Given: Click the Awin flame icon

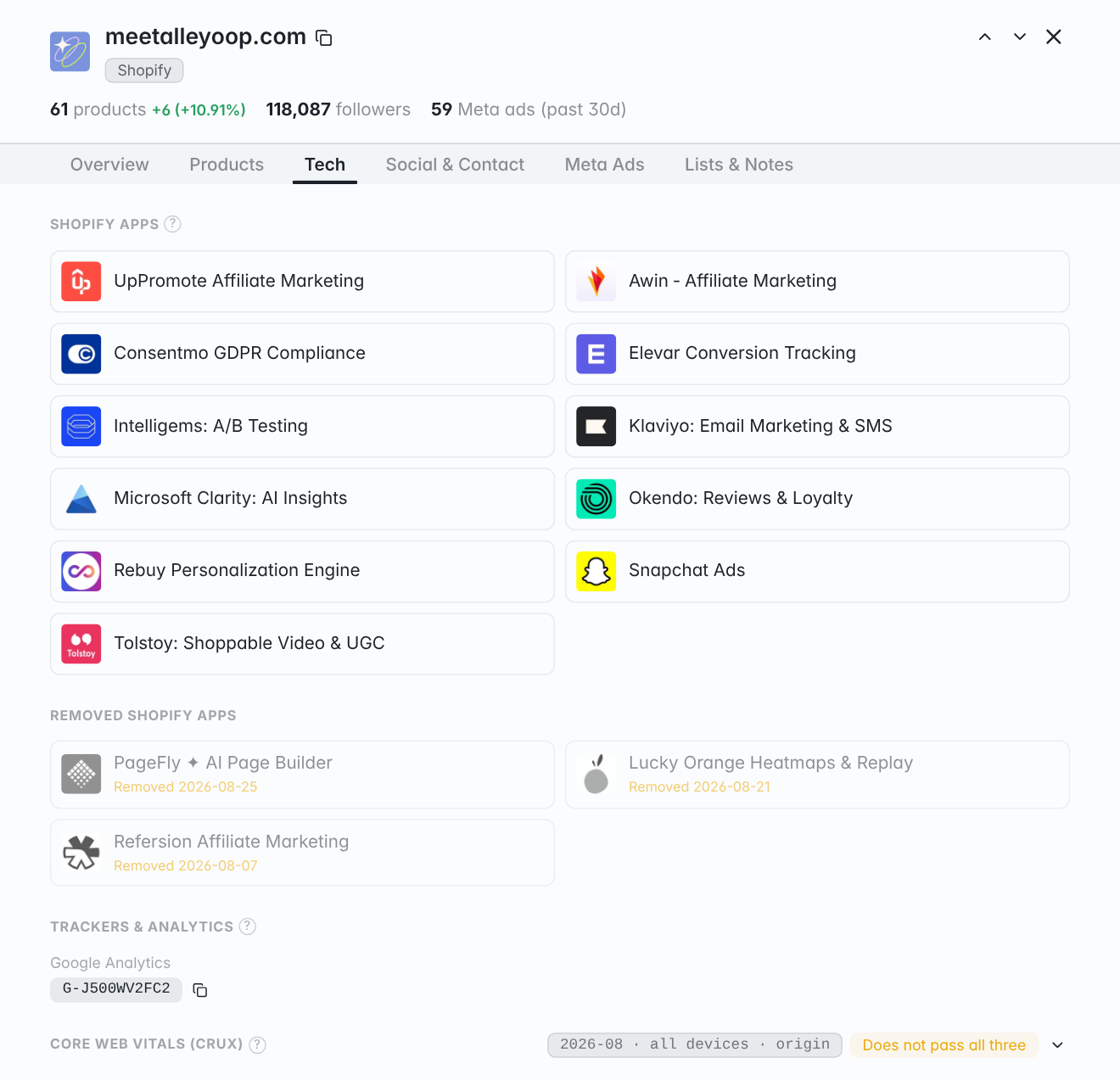Looking at the screenshot, I should coord(596,282).
